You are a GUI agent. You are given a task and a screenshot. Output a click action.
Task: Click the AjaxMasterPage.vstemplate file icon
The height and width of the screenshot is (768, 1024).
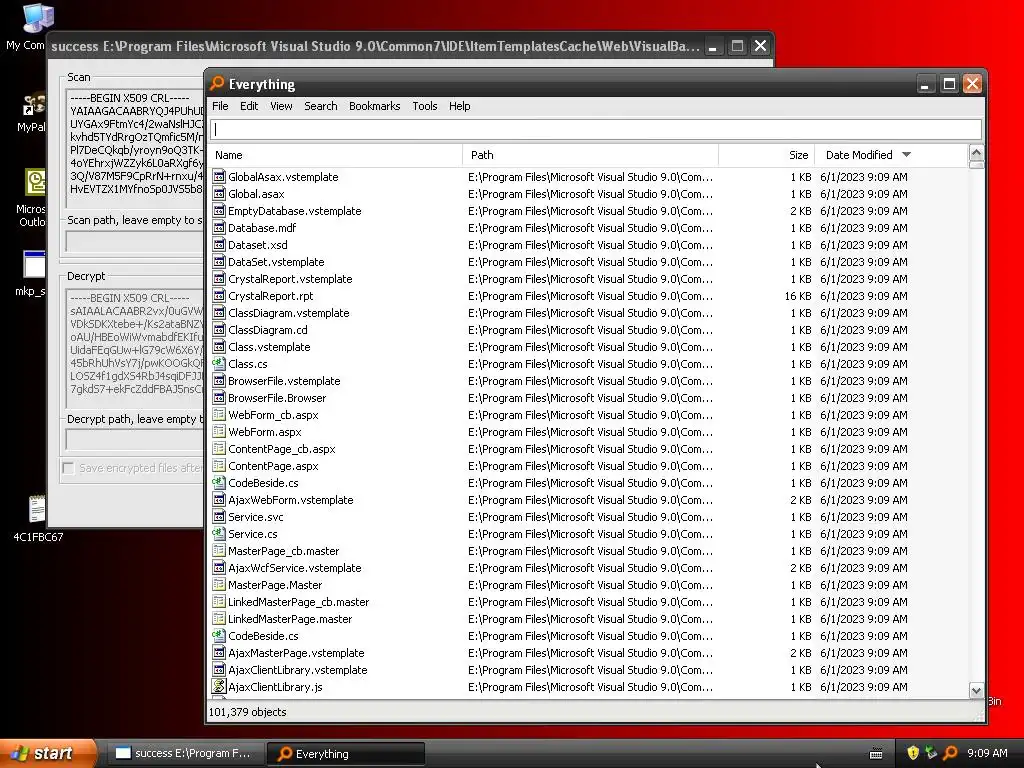219,652
